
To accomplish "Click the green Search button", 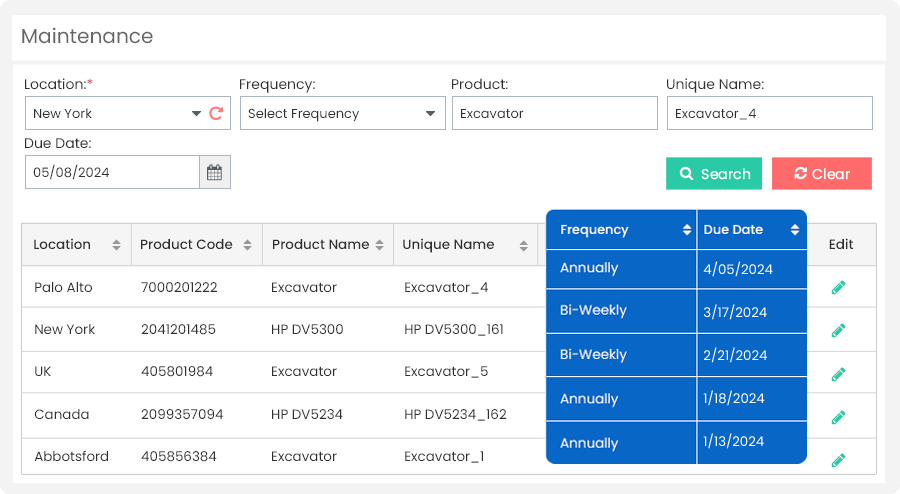I will [714, 174].
